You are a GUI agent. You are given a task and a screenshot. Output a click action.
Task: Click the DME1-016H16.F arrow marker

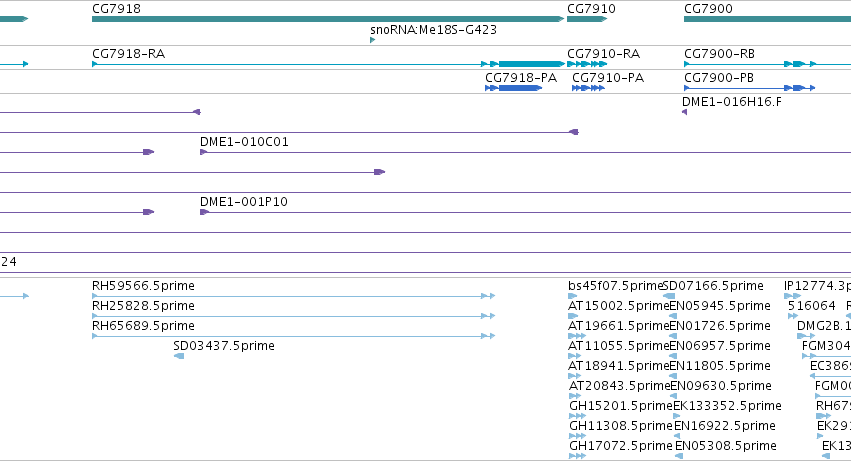684,112
